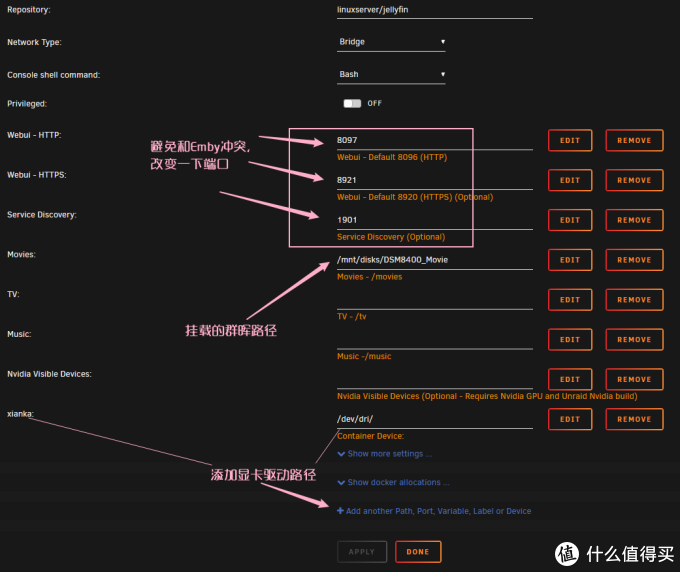Edit the Service Discovery setting
The width and height of the screenshot is (680, 572).
pyautogui.click(x=570, y=220)
